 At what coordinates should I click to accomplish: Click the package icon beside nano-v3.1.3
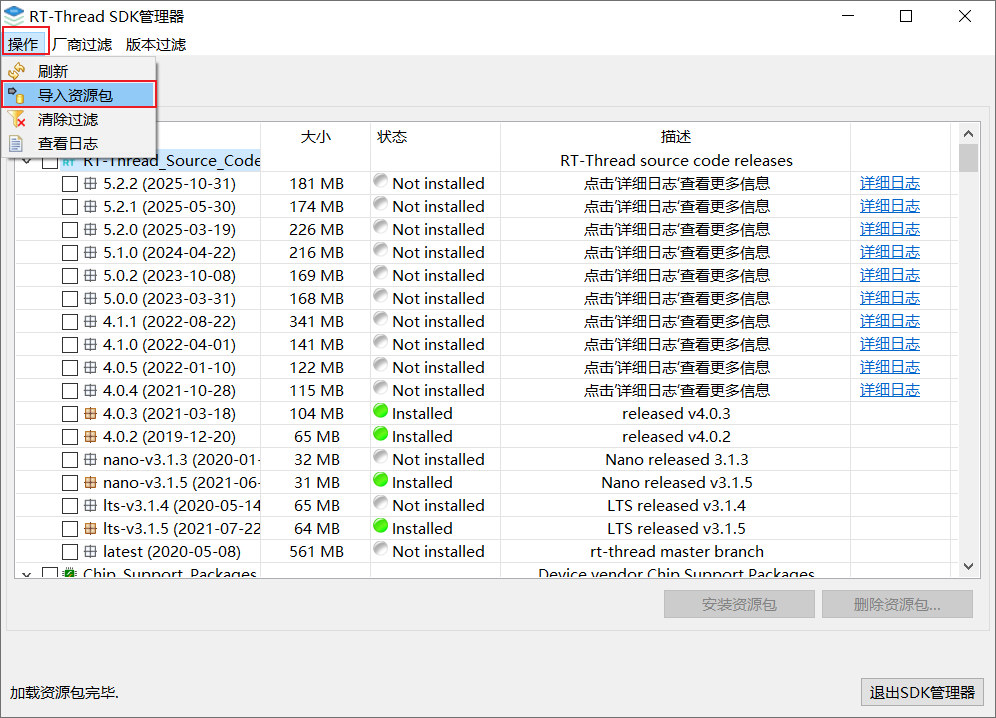coord(91,459)
